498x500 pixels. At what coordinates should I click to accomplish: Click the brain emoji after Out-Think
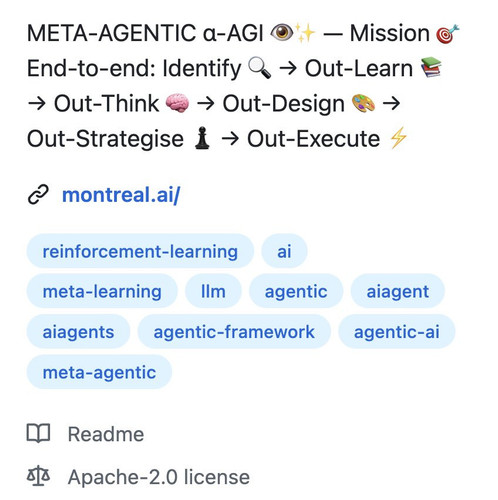(177, 103)
